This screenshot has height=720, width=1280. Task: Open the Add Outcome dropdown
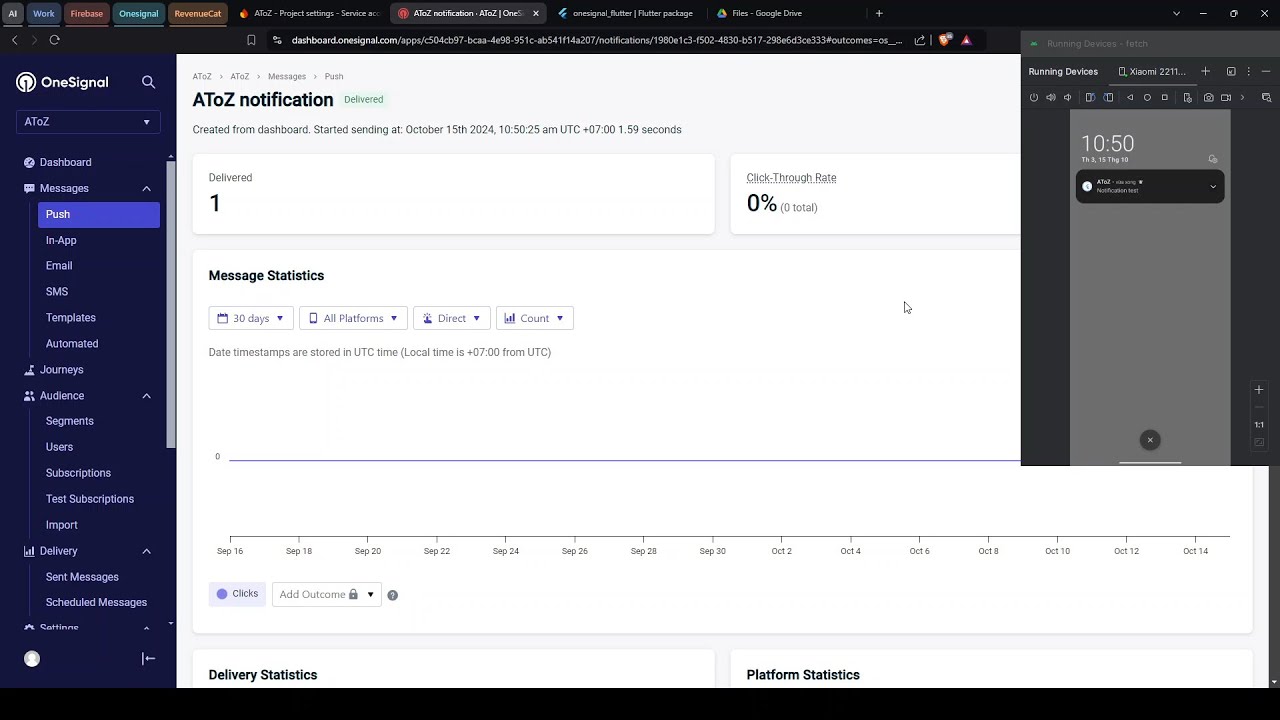coord(326,594)
